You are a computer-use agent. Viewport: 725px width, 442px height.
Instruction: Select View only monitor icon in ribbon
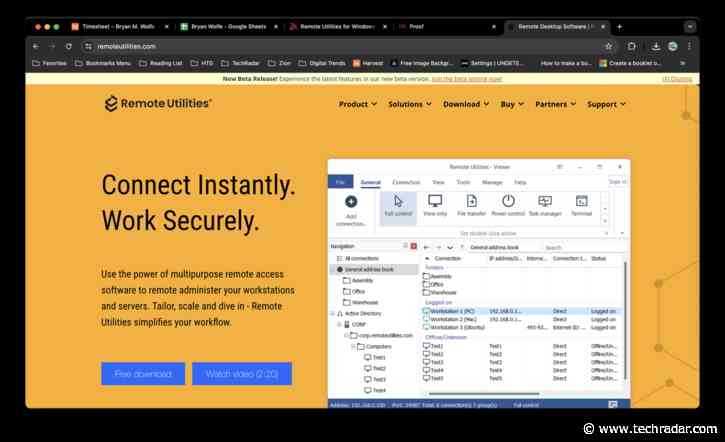tap(435, 201)
